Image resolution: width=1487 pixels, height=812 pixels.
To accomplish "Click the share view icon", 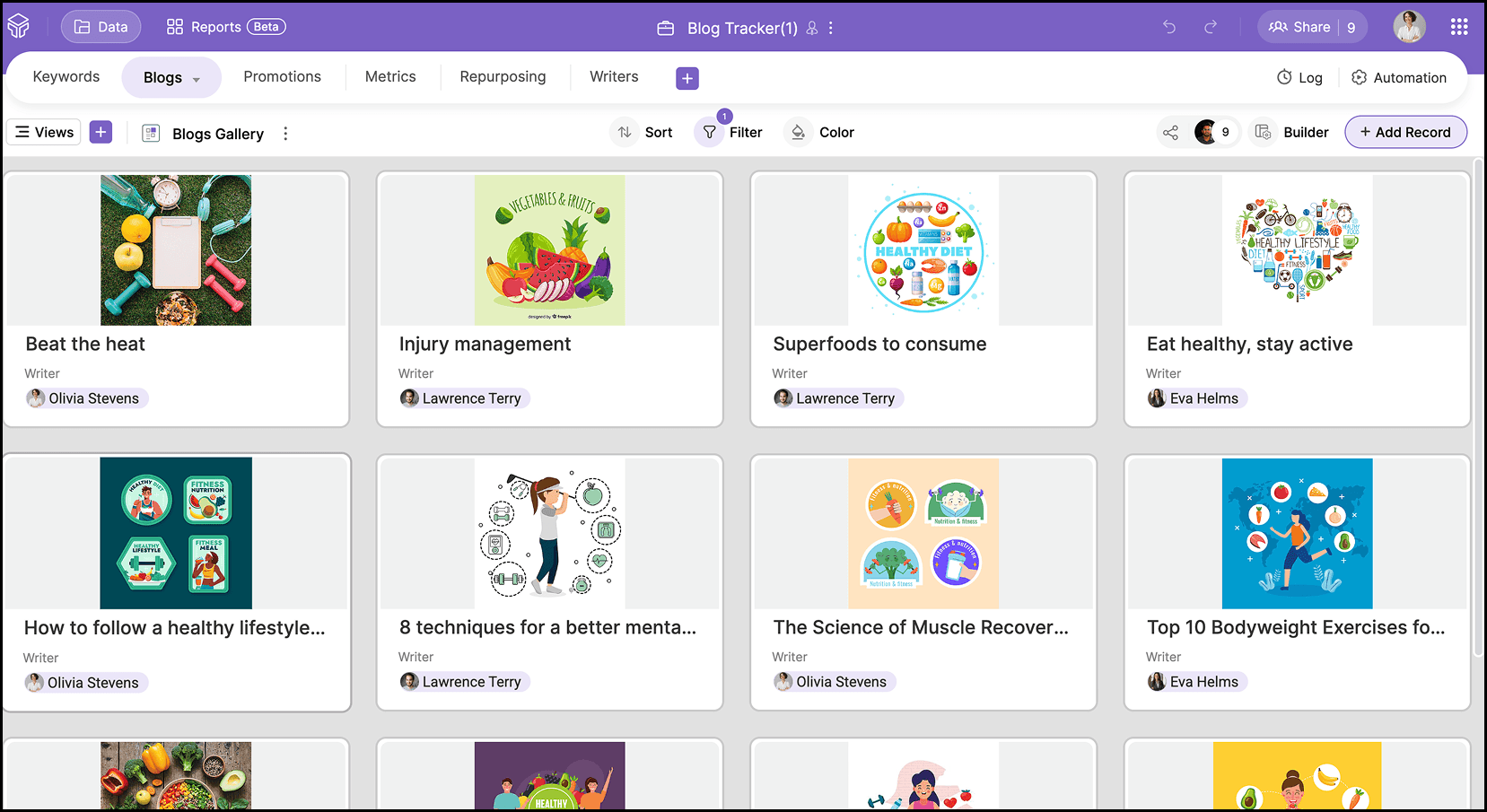I will 1170,133.
